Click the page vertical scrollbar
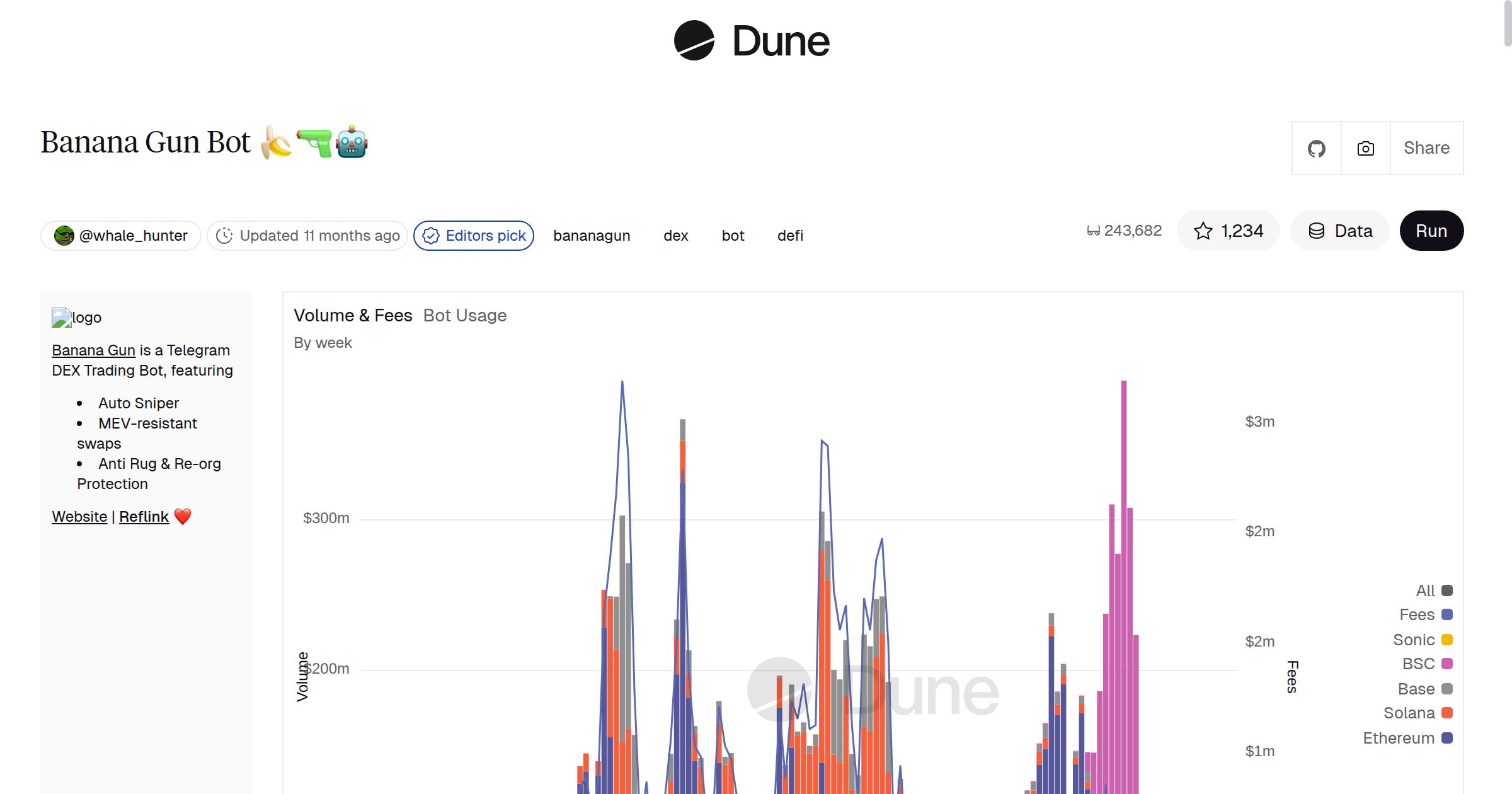1512x794 pixels. coord(1507,24)
